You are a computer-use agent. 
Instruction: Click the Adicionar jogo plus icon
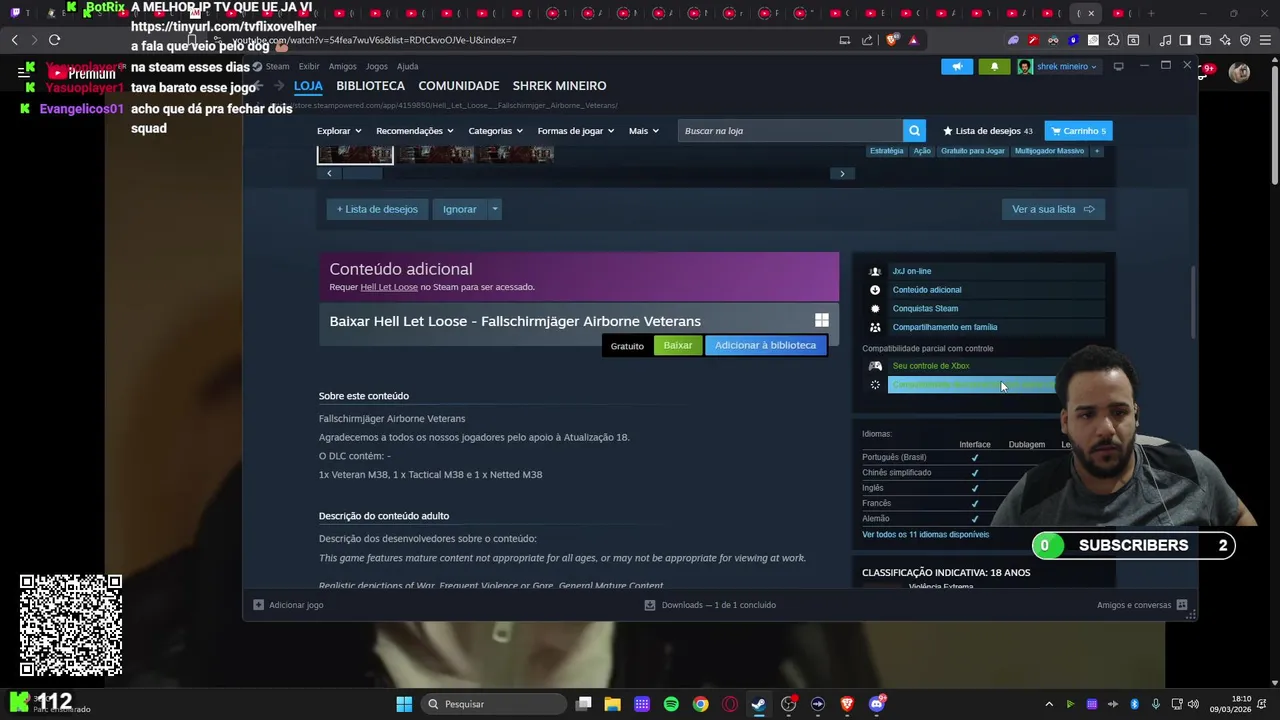(x=258, y=605)
